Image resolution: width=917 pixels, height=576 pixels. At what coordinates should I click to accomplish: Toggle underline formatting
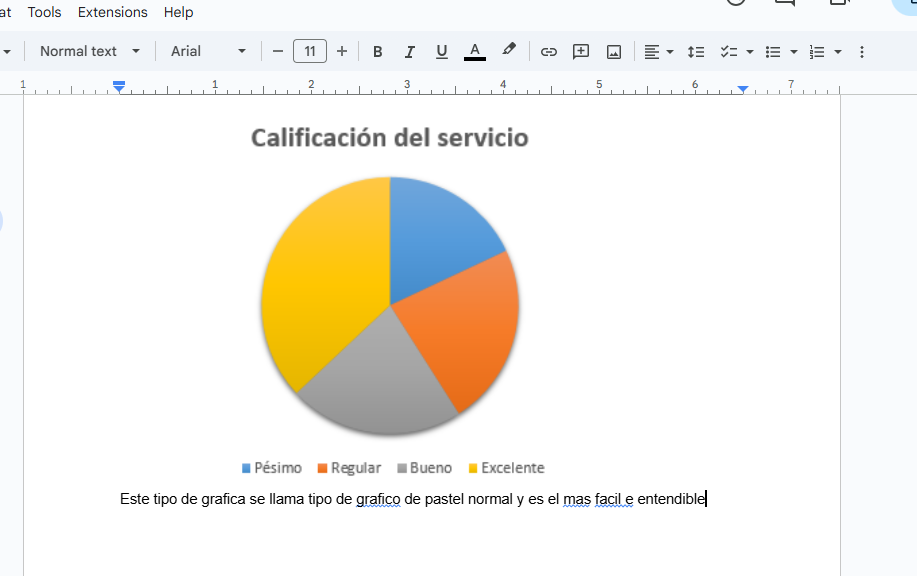coord(441,52)
